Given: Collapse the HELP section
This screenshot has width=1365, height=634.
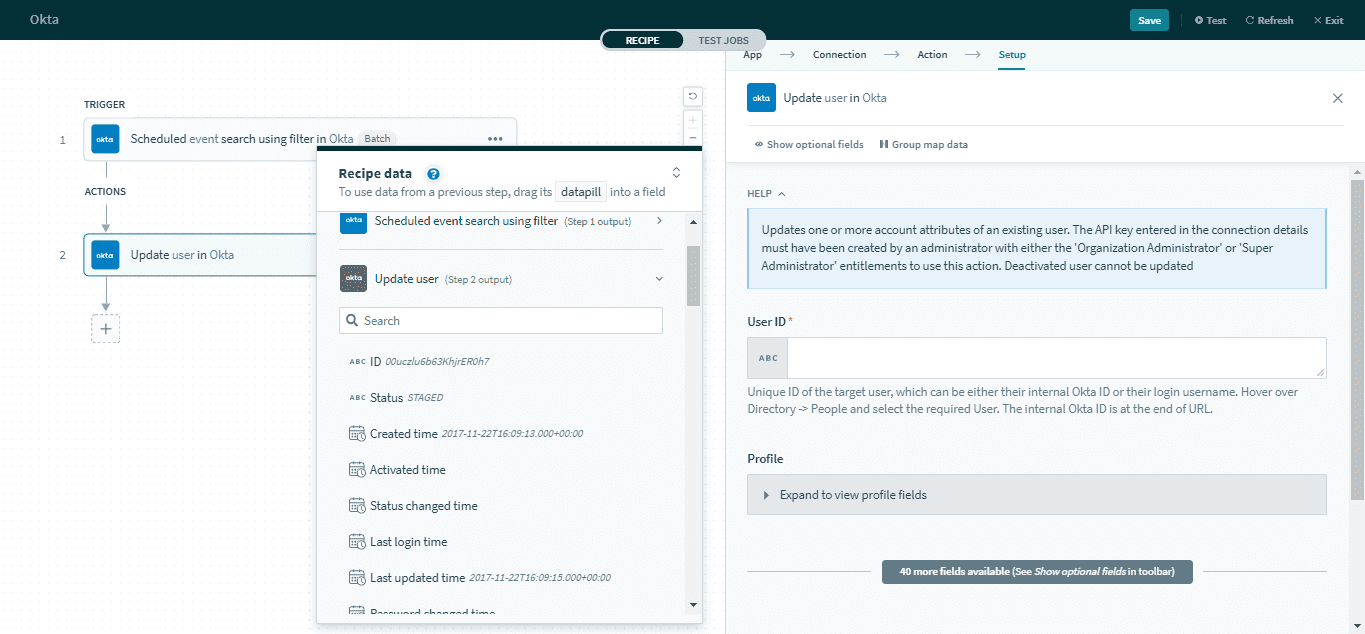Looking at the screenshot, I should (779, 193).
